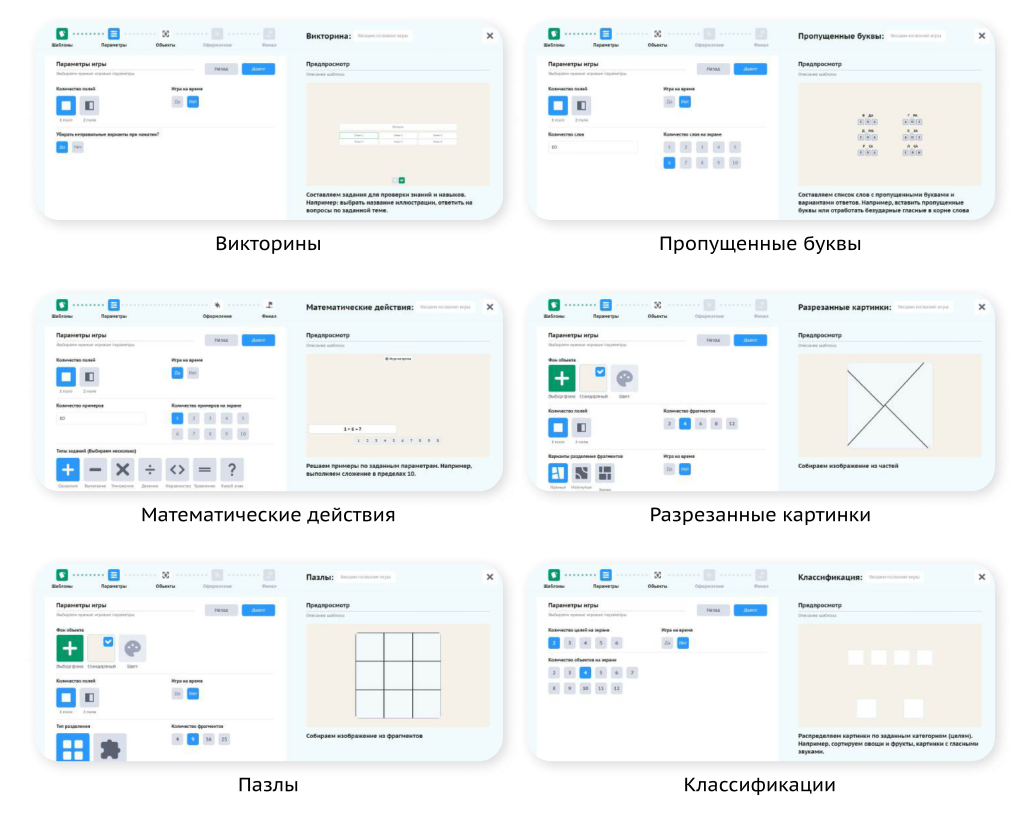Viewport: 1021px width, 814px height.
Task: Click game name field beside Викторина title
Action: [x=383, y=36]
